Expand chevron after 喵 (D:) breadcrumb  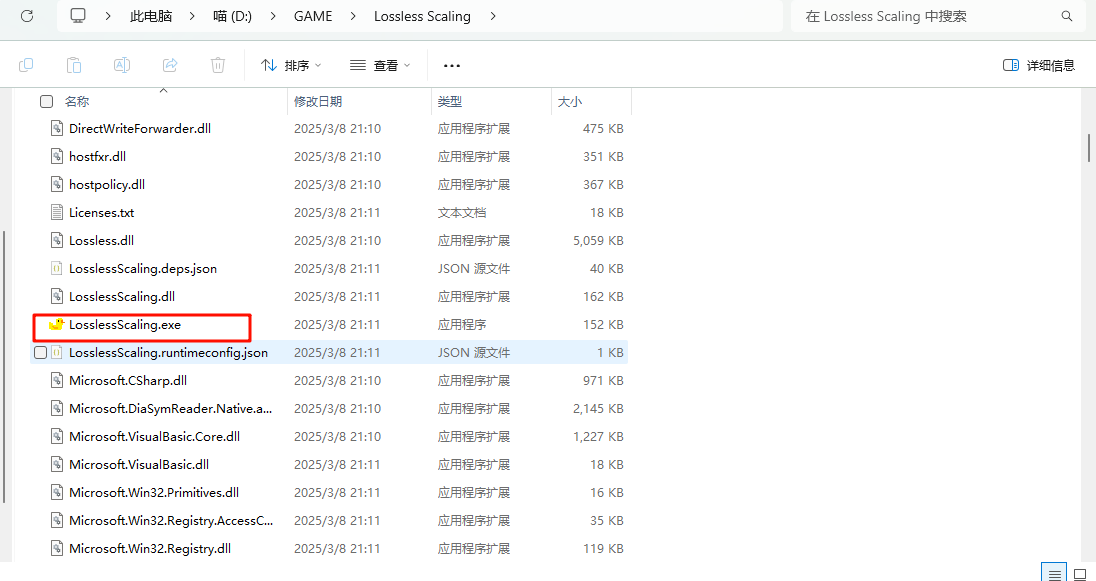(273, 16)
